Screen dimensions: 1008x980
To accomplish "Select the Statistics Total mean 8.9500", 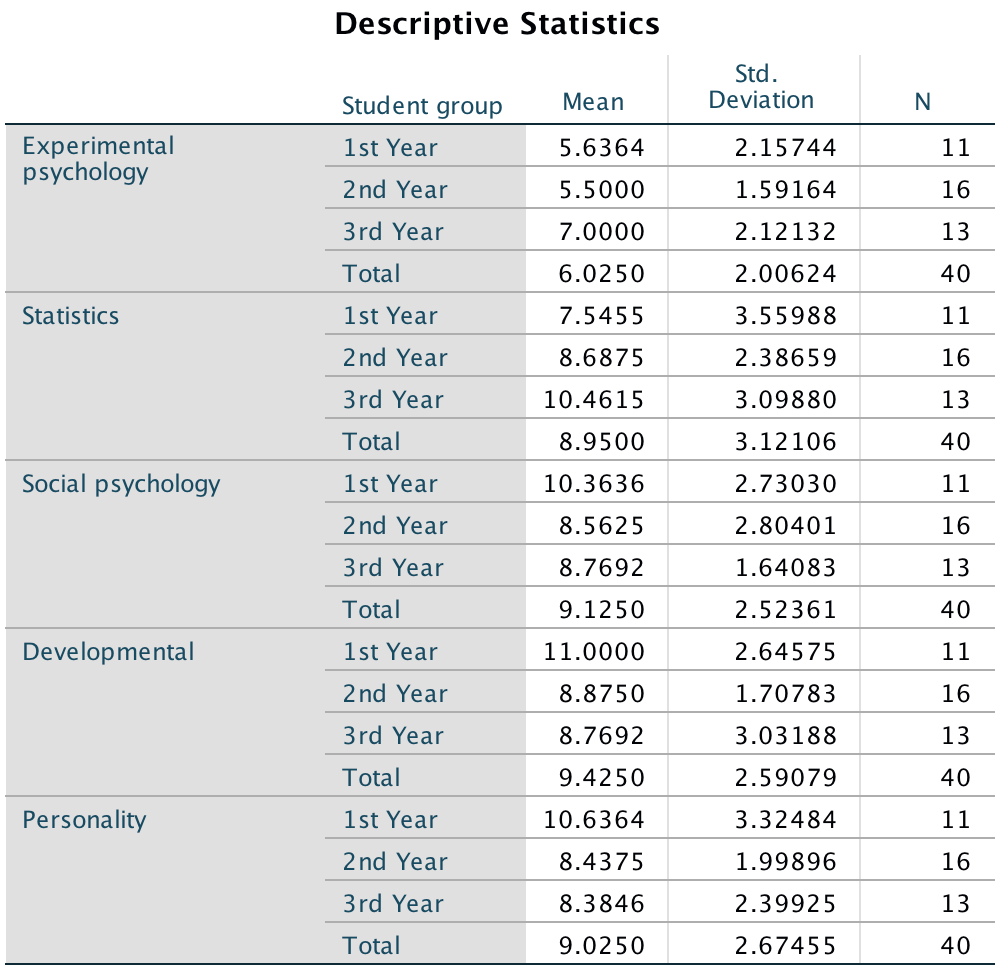I will pos(601,442).
